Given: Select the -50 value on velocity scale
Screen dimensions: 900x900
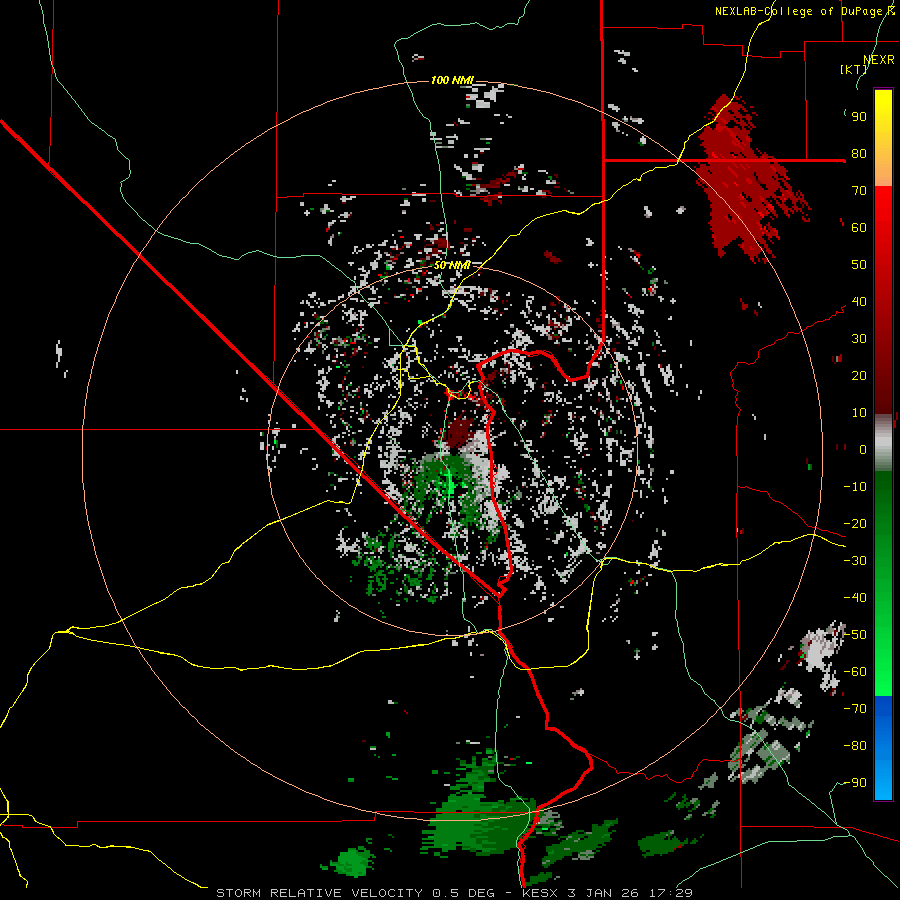Looking at the screenshot, I should 855,635.
